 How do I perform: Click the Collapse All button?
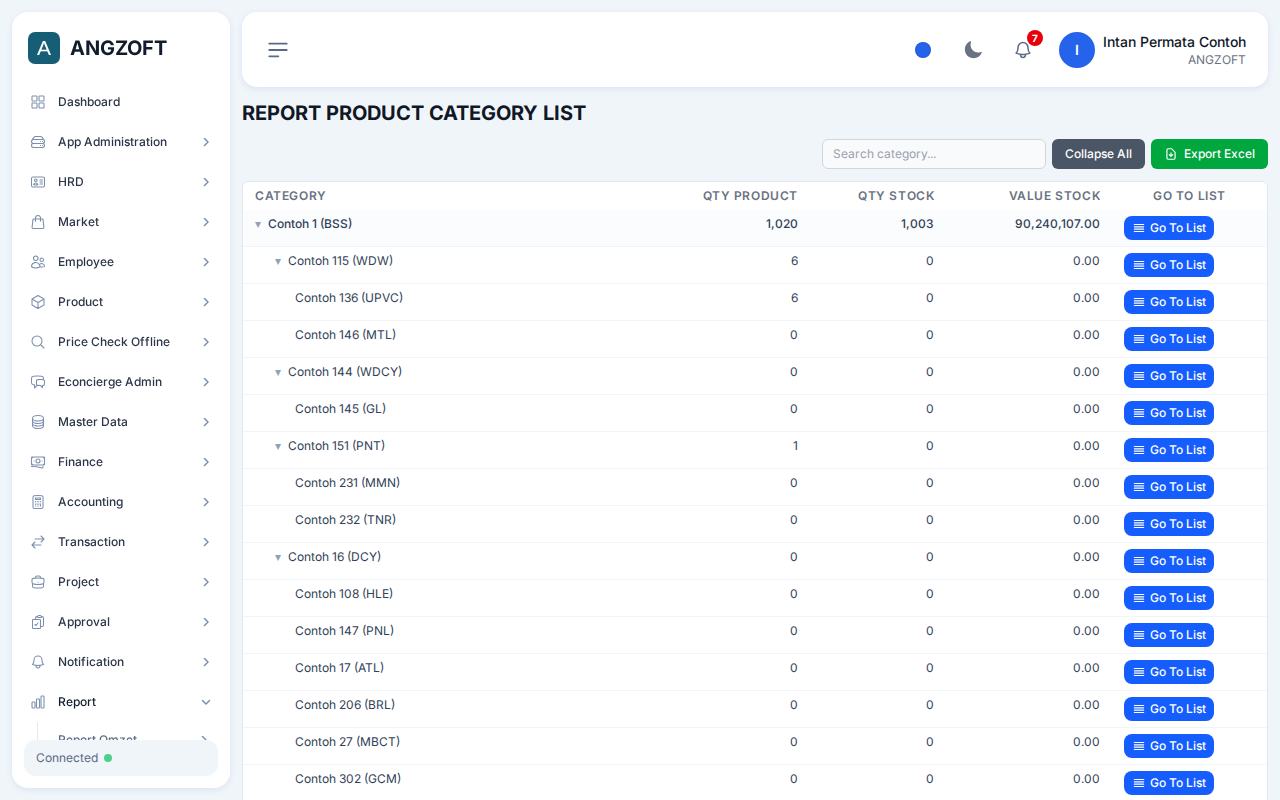pyautogui.click(x=1098, y=154)
